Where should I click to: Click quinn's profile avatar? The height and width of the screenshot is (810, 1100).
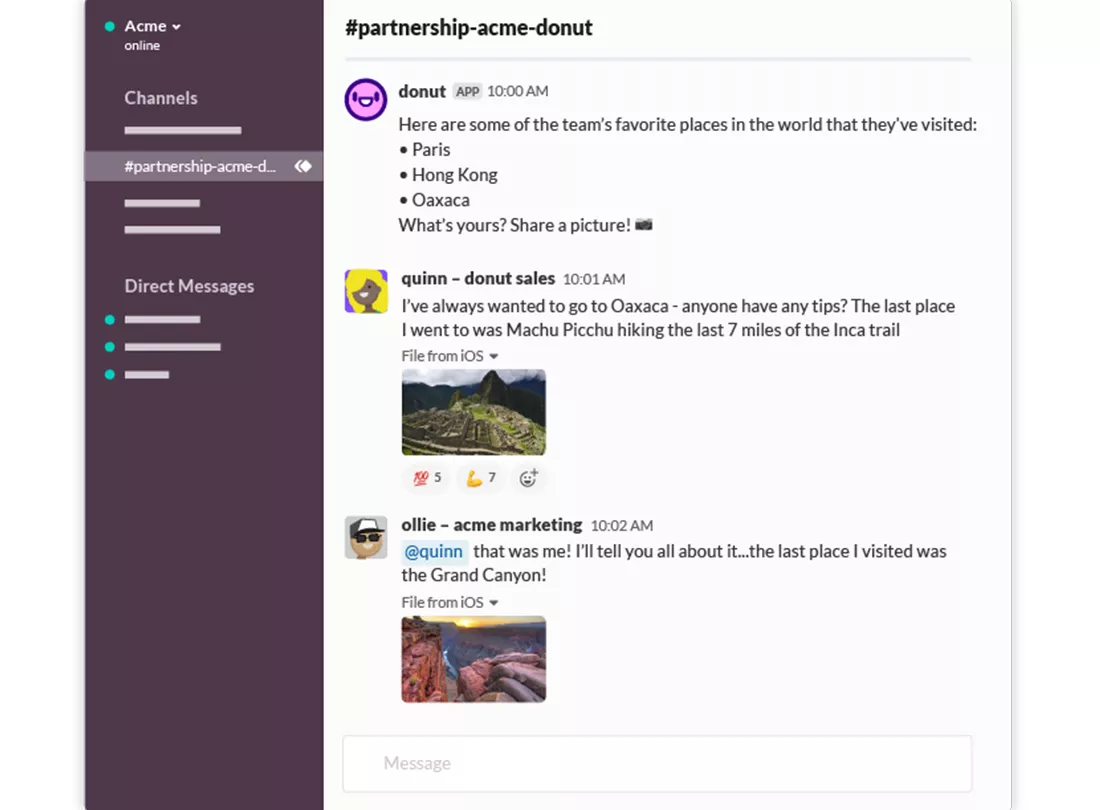(x=366, y=291)
